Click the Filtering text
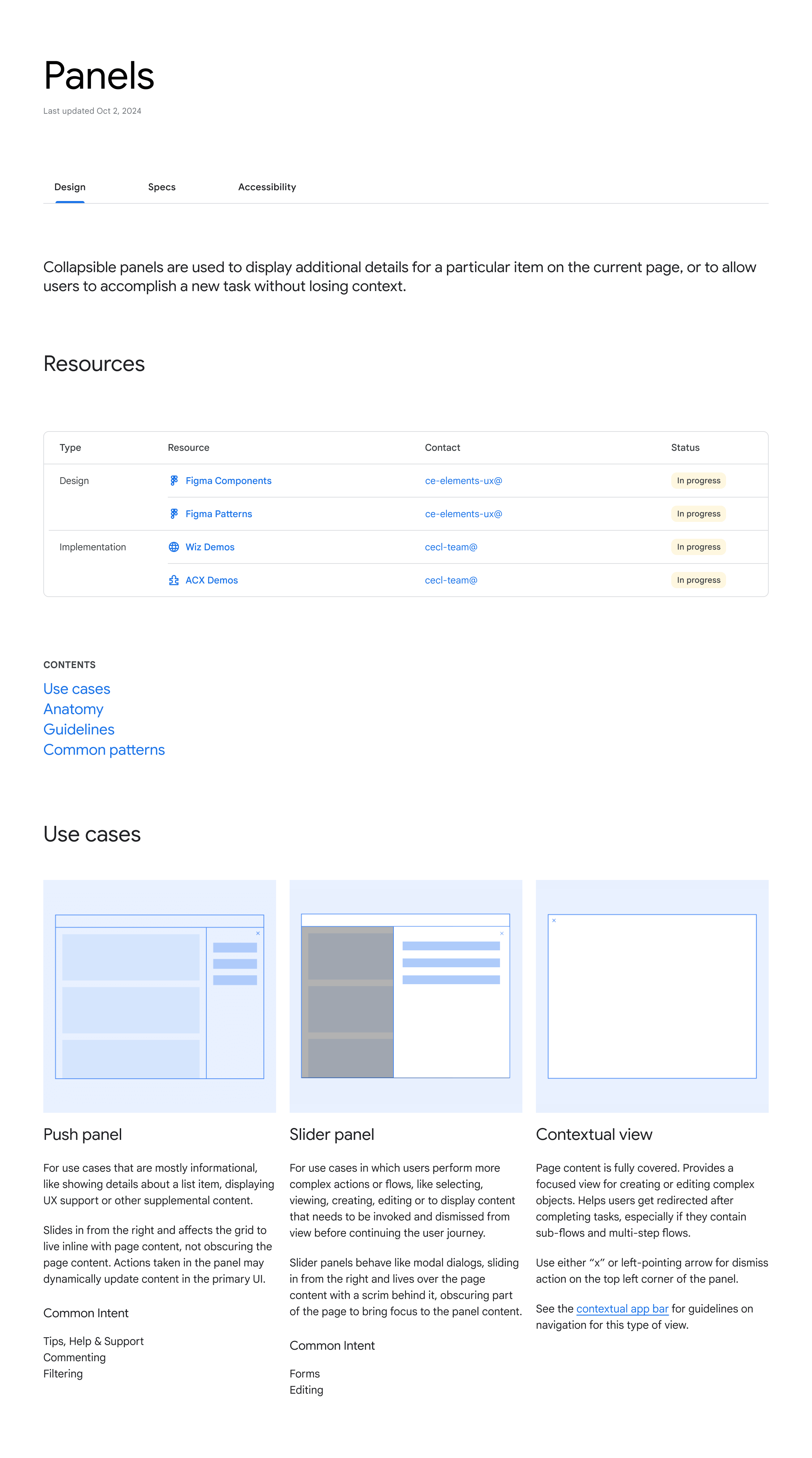 pyautogui.click(x=63, y=1374)
